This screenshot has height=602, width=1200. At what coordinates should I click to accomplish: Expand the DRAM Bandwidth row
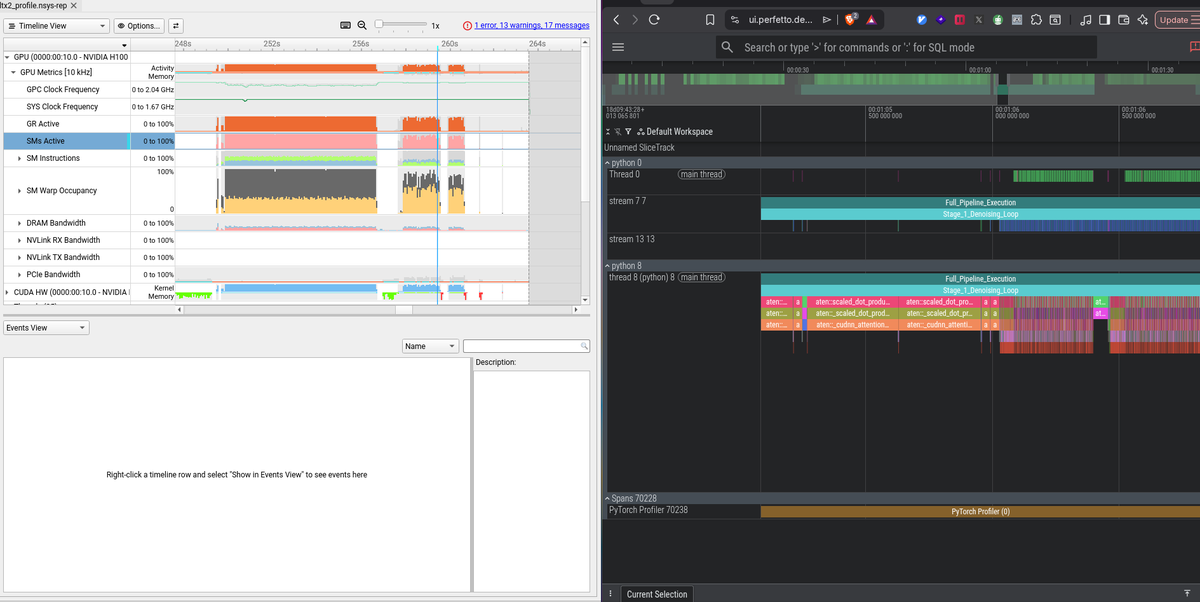[20, 223]
